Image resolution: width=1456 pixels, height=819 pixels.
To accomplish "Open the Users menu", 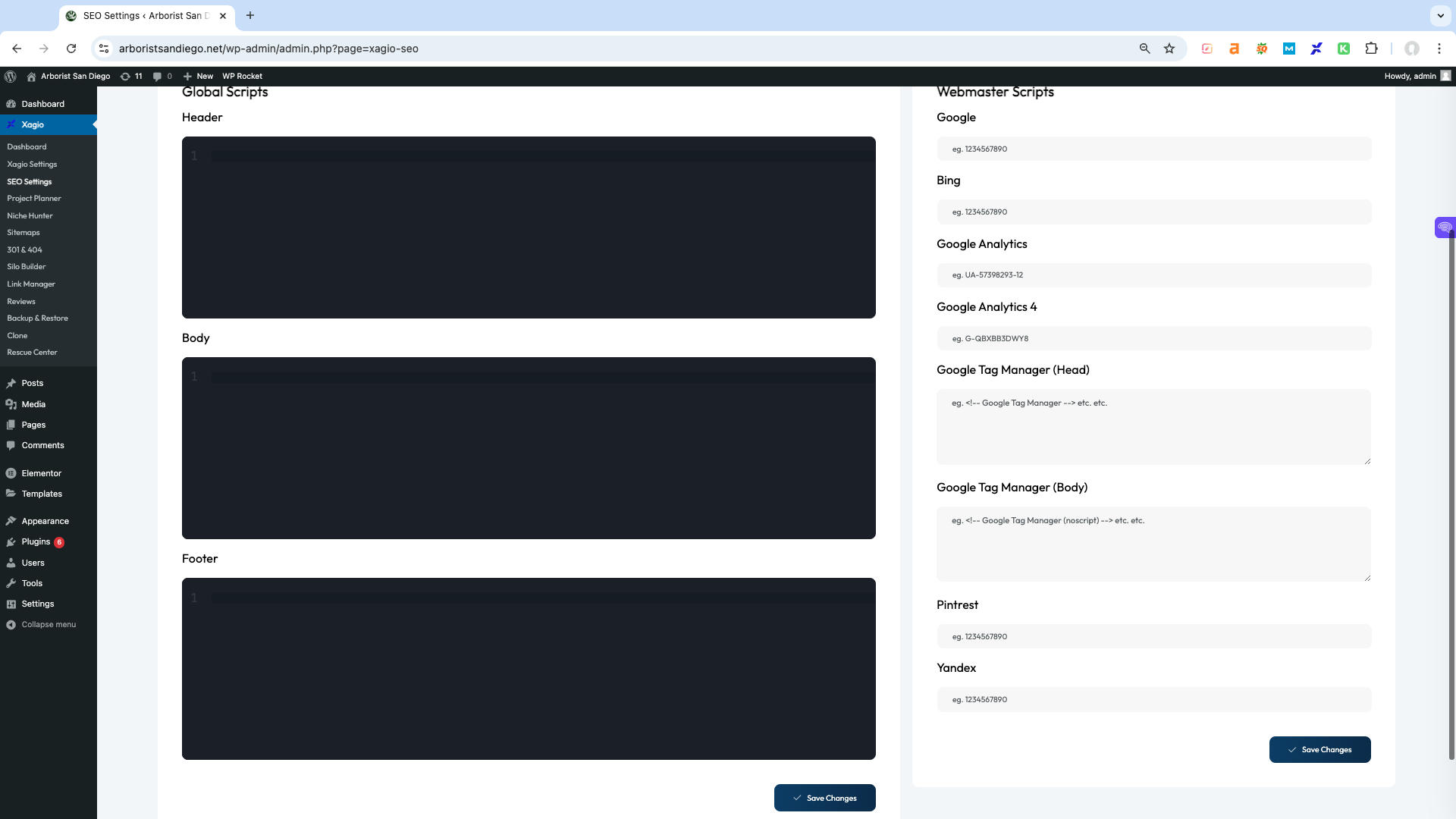I will [33, 563].
